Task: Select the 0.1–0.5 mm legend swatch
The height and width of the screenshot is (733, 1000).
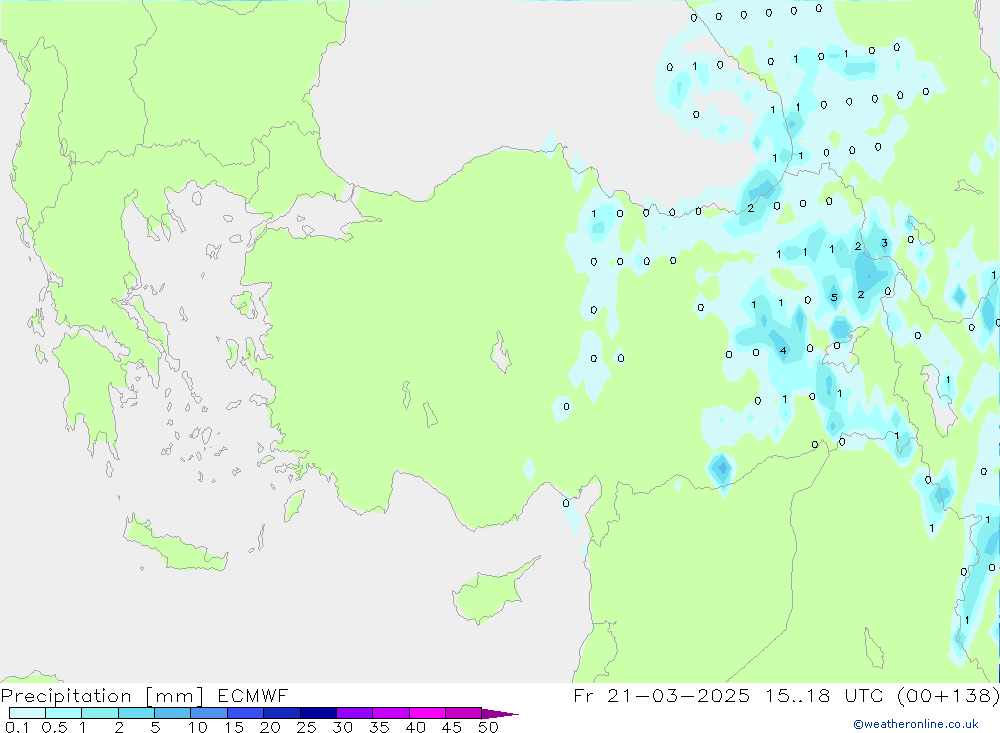Action: coord(27,713)
